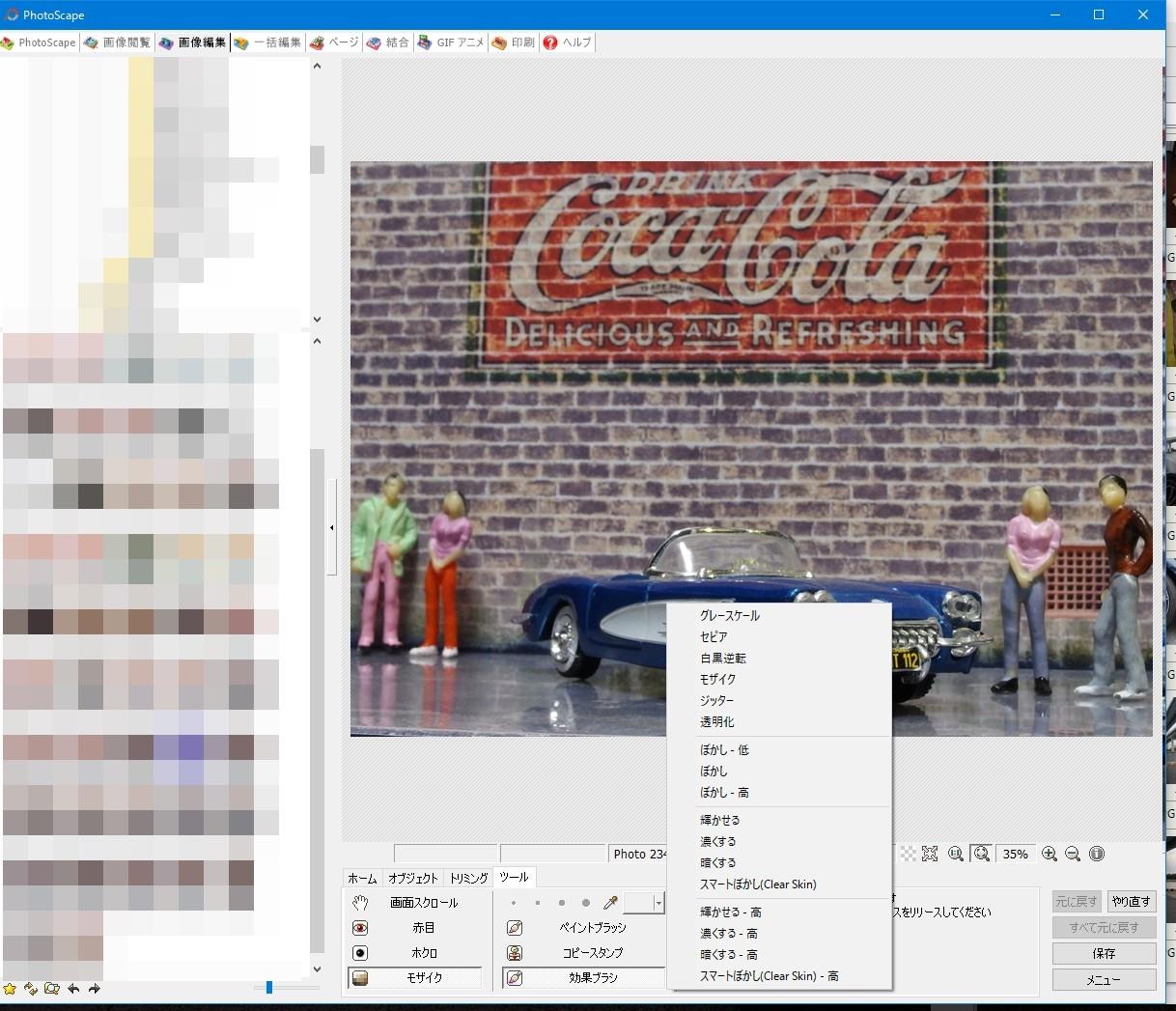Viewport: 1176px width, 1011px height.
Task: Click the fit-to-window expand arrows icon
Action: (930, 855)
